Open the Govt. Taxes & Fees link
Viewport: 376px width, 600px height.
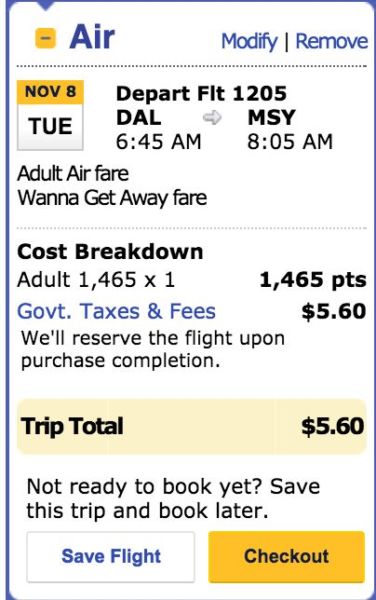coord(117,311)
